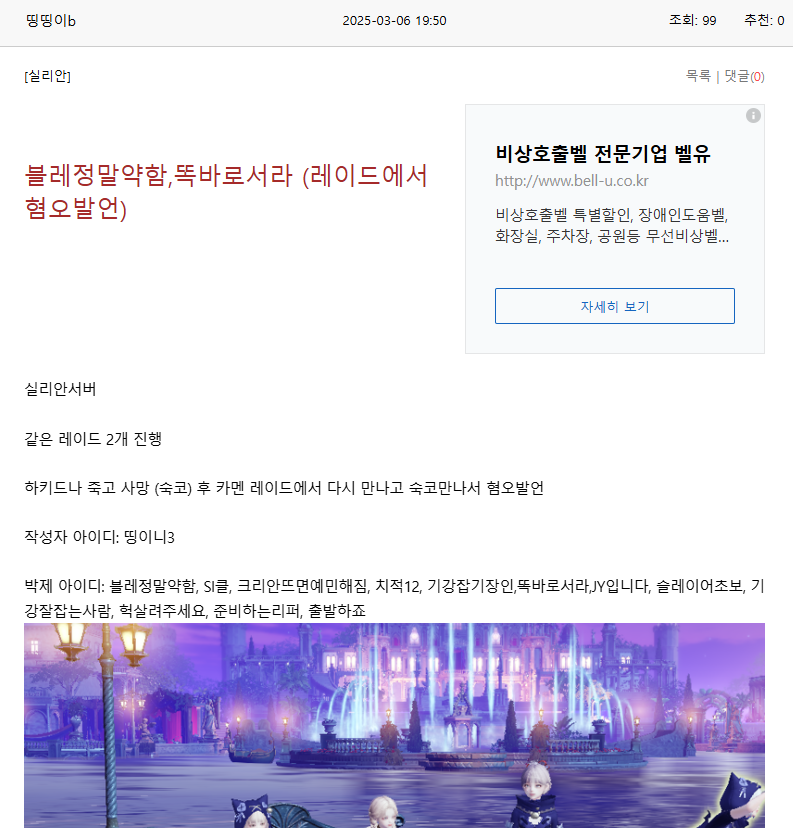Click the 추천: 0 recommendation count
Screen dimensions: 793x828
764,21
